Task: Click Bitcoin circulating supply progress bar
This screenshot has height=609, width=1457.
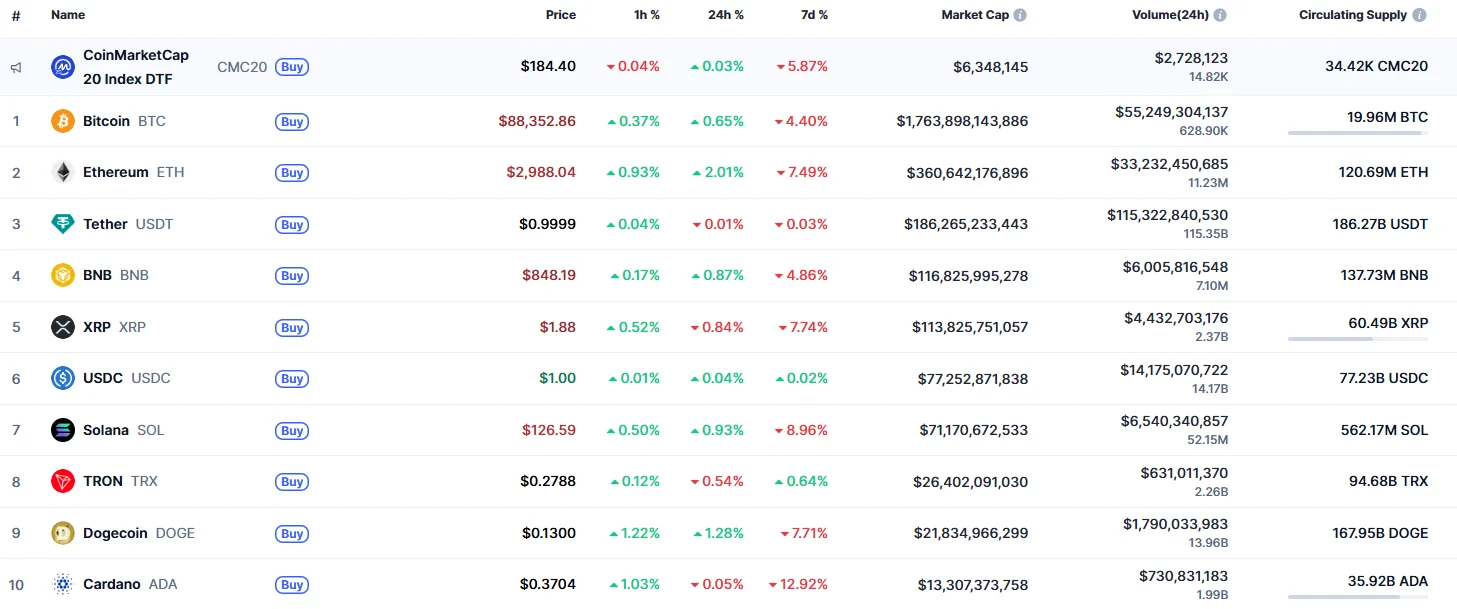Action: click(1357, 133)
